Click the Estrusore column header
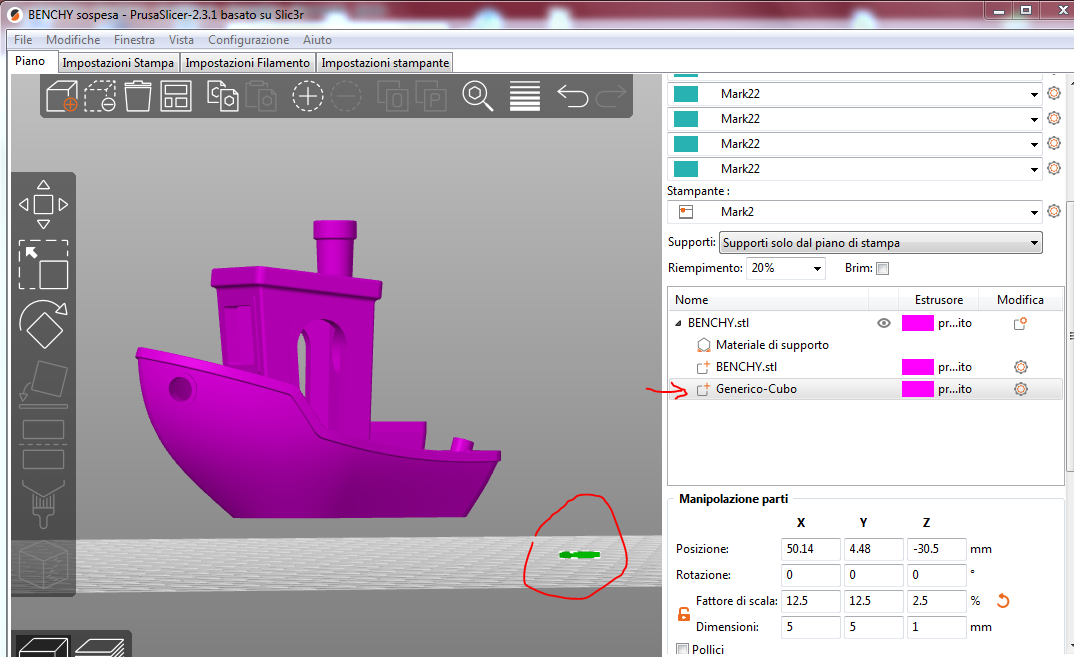The width and height of the screenshot is (1074, 657). tap(938, 299)
